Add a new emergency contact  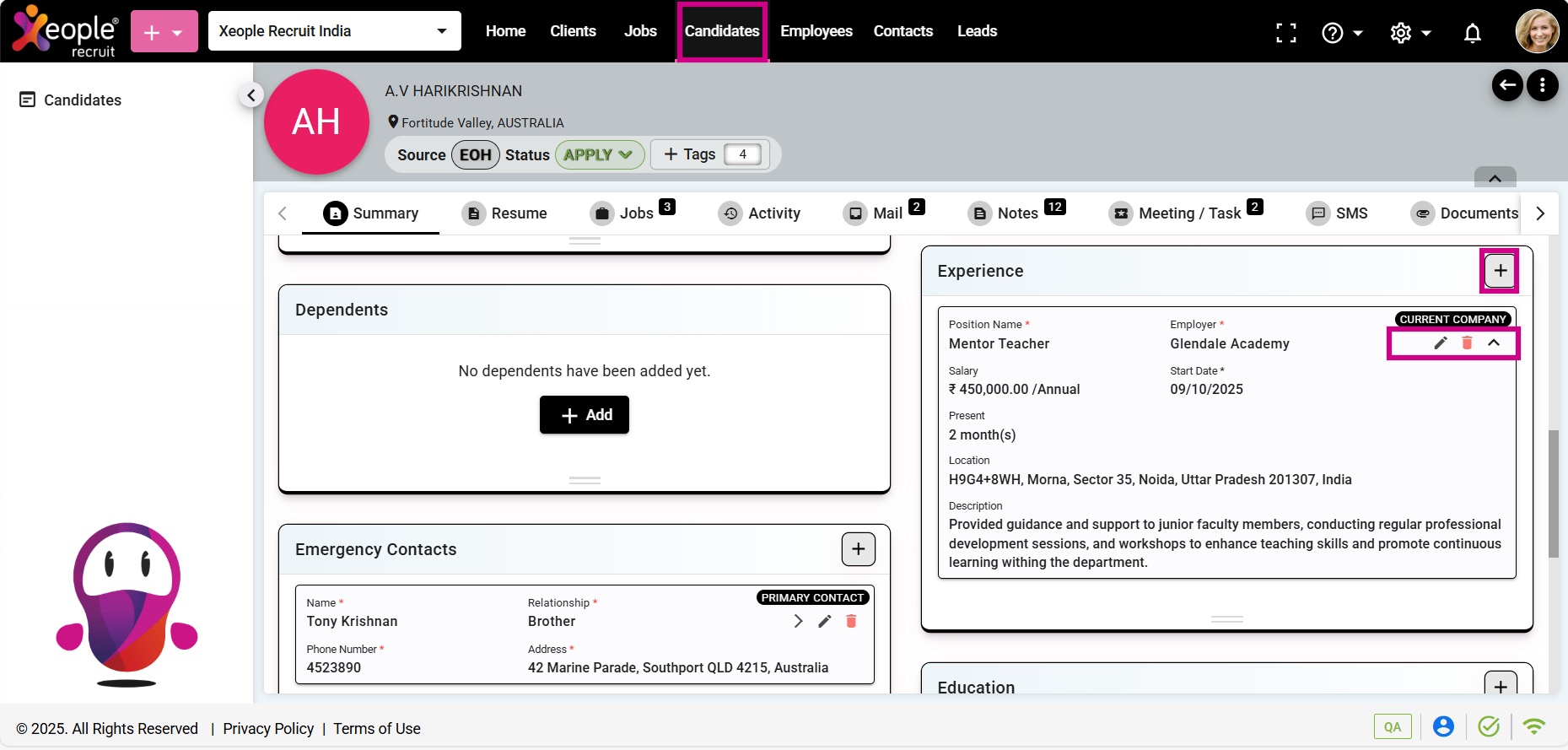click(x=858, y=549)
